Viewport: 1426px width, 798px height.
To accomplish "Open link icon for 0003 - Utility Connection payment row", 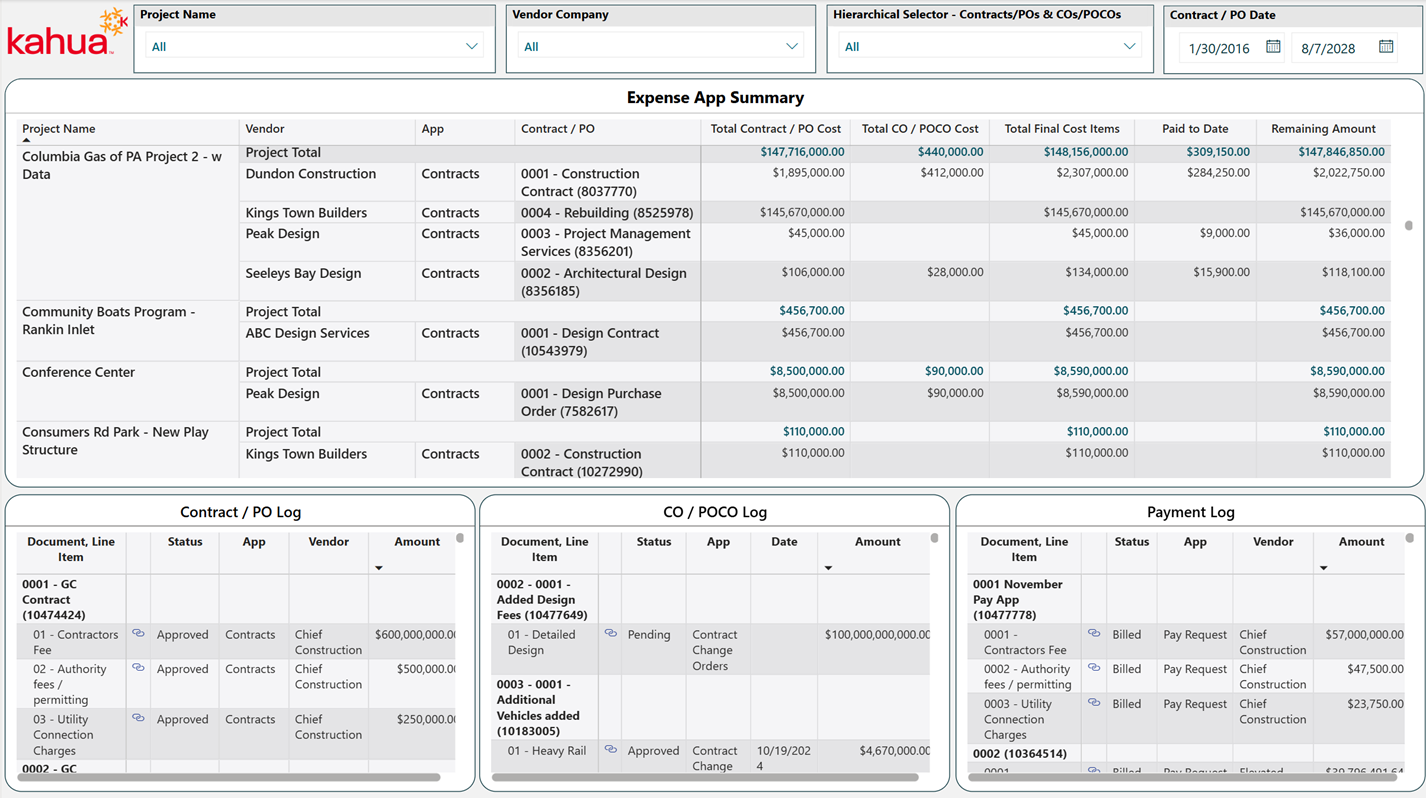I will (1094, 703).
